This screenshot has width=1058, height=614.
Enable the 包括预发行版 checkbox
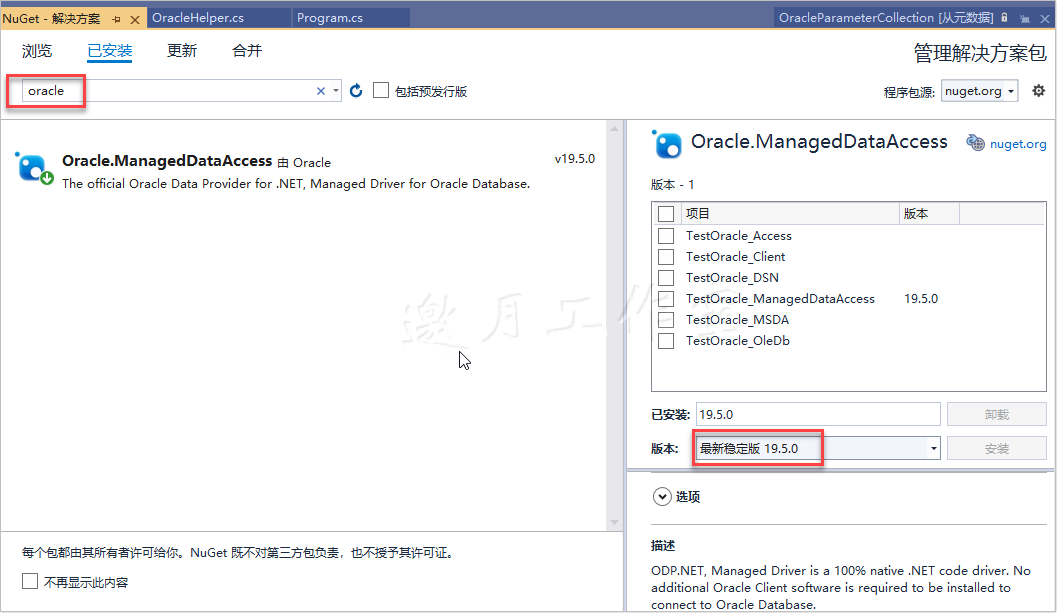(381, 90)
